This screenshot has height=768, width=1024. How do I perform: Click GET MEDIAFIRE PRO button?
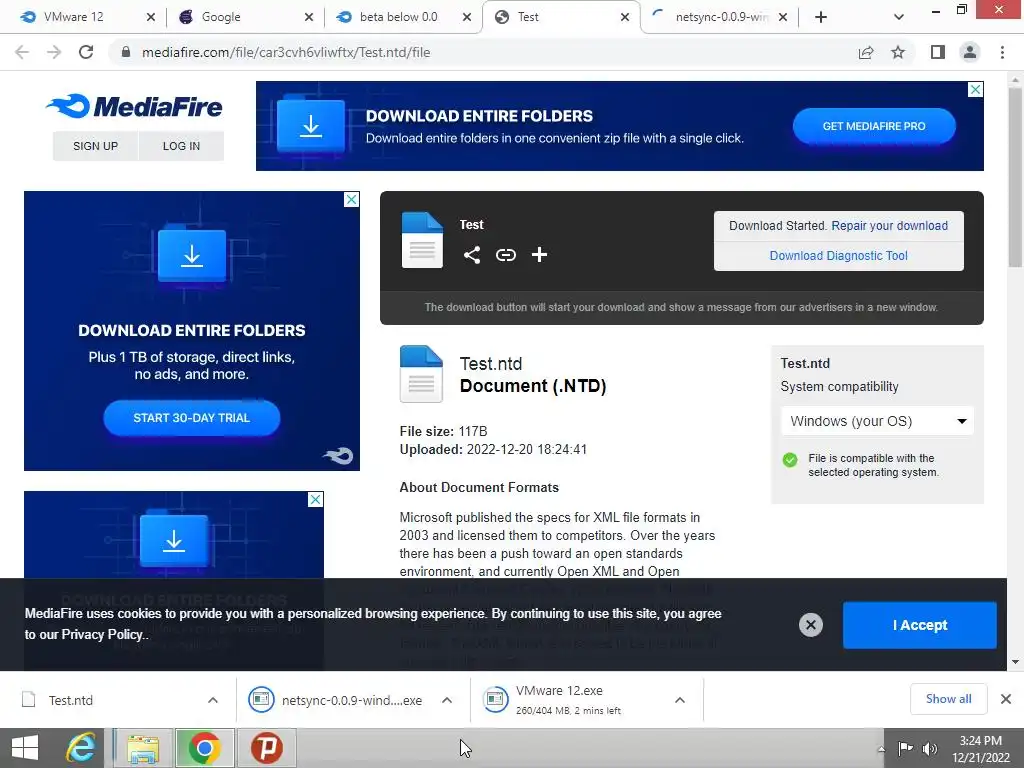coord(874,126)
